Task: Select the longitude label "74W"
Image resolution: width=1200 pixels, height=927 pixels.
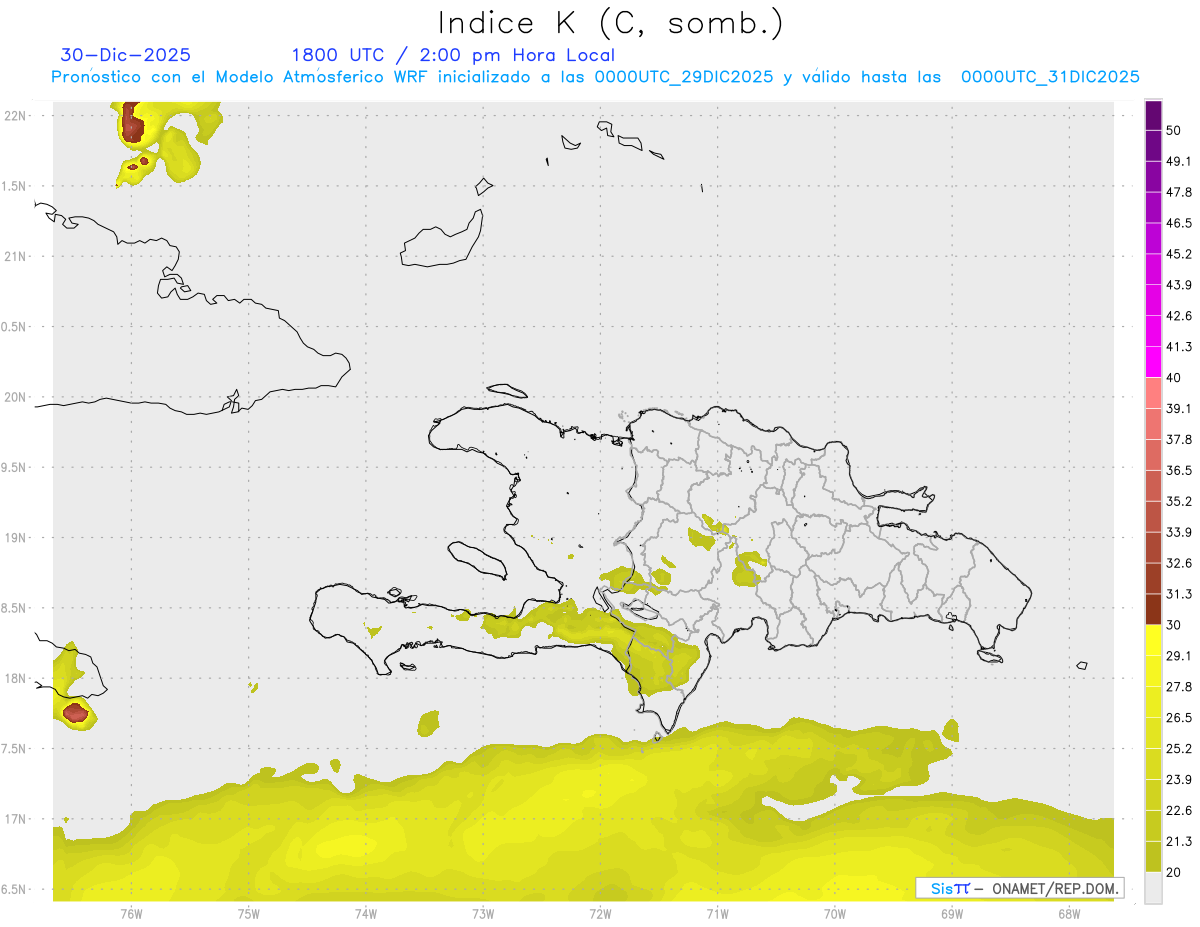Action: coord(366,914)
